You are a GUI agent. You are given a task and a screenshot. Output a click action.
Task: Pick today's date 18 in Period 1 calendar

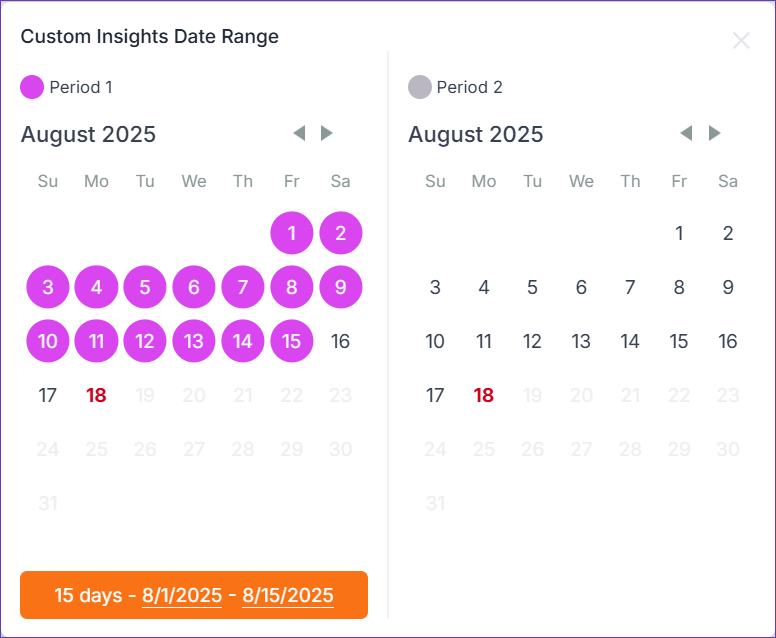[97, 395]
